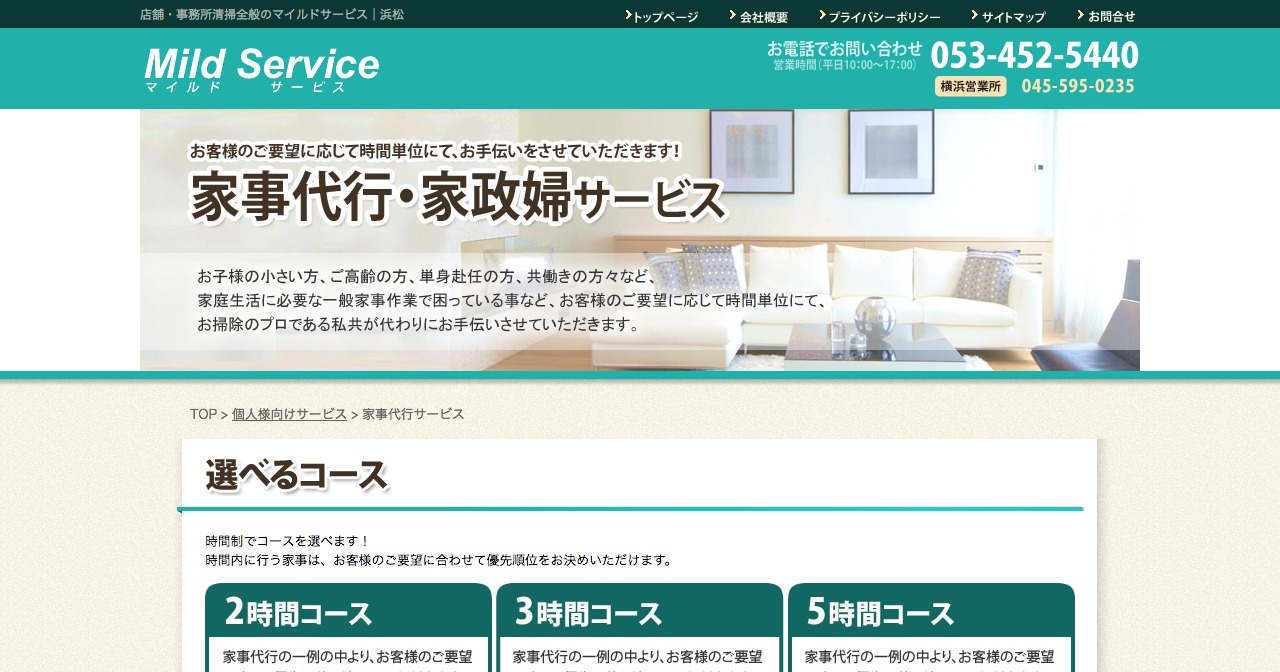The image size is (1280, 672).
Task: Select the お問合せ navigation item
Action: (x=1110, y=17)
